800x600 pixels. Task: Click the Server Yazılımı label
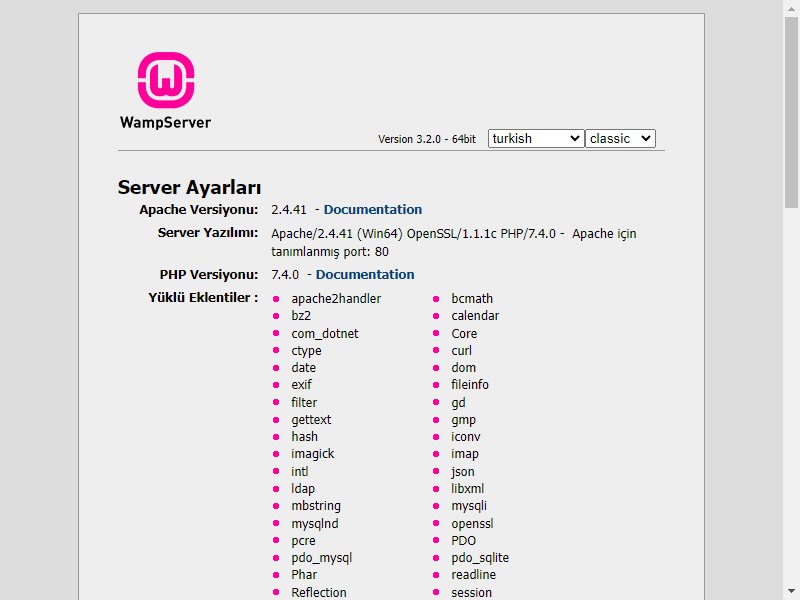[x=208, y=233]
